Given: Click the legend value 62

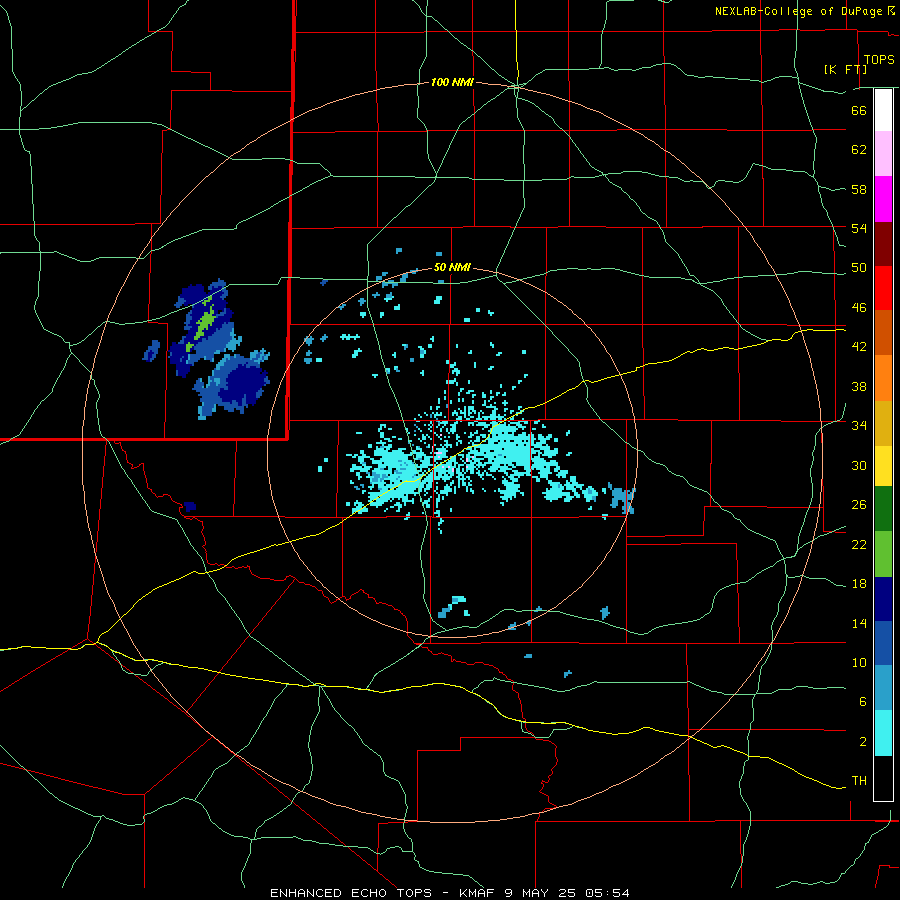Looking at the screenshot, I should 859,150.
